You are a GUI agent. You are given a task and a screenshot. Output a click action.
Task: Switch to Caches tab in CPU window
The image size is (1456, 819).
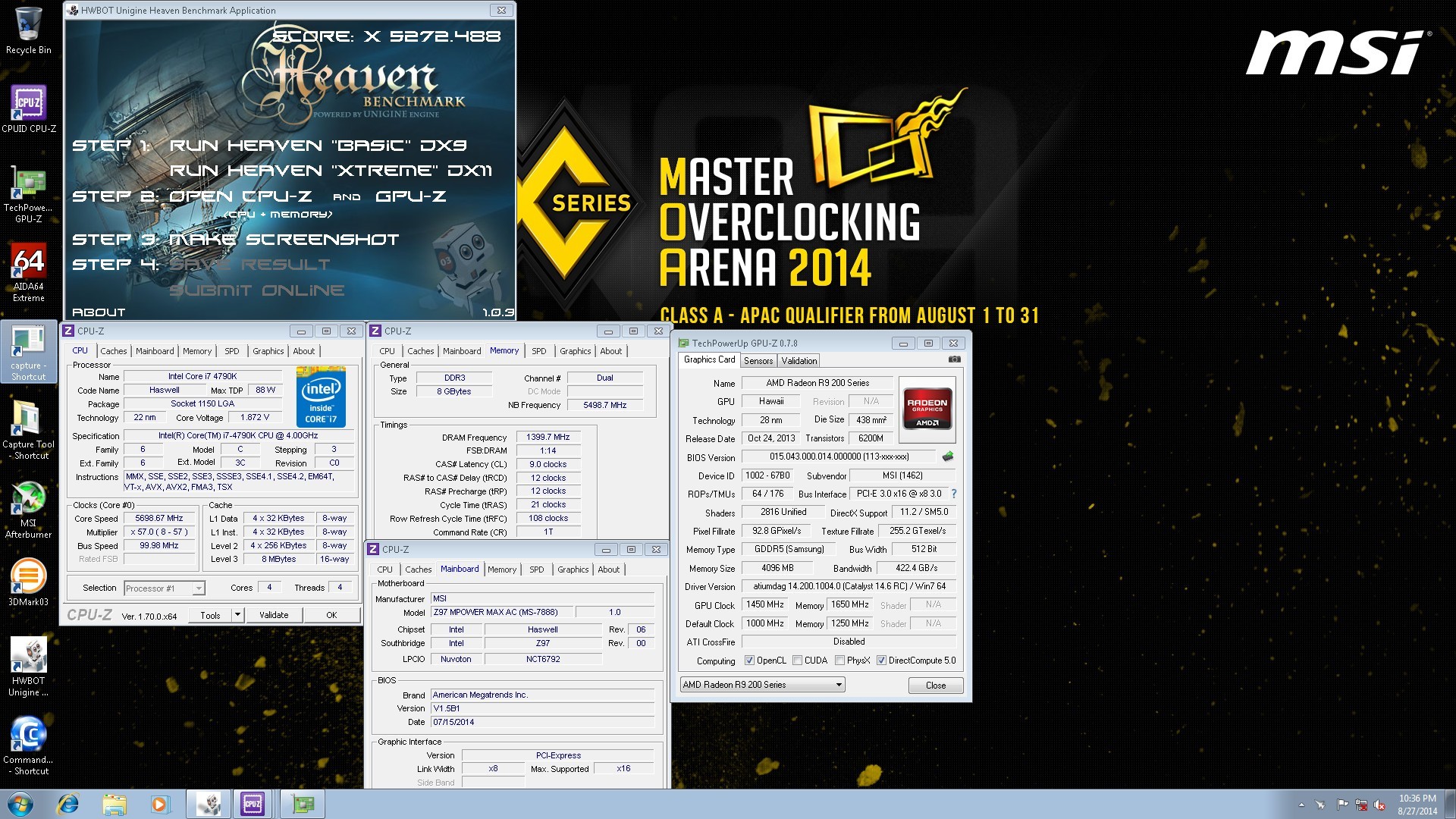[x=114, y=351]
